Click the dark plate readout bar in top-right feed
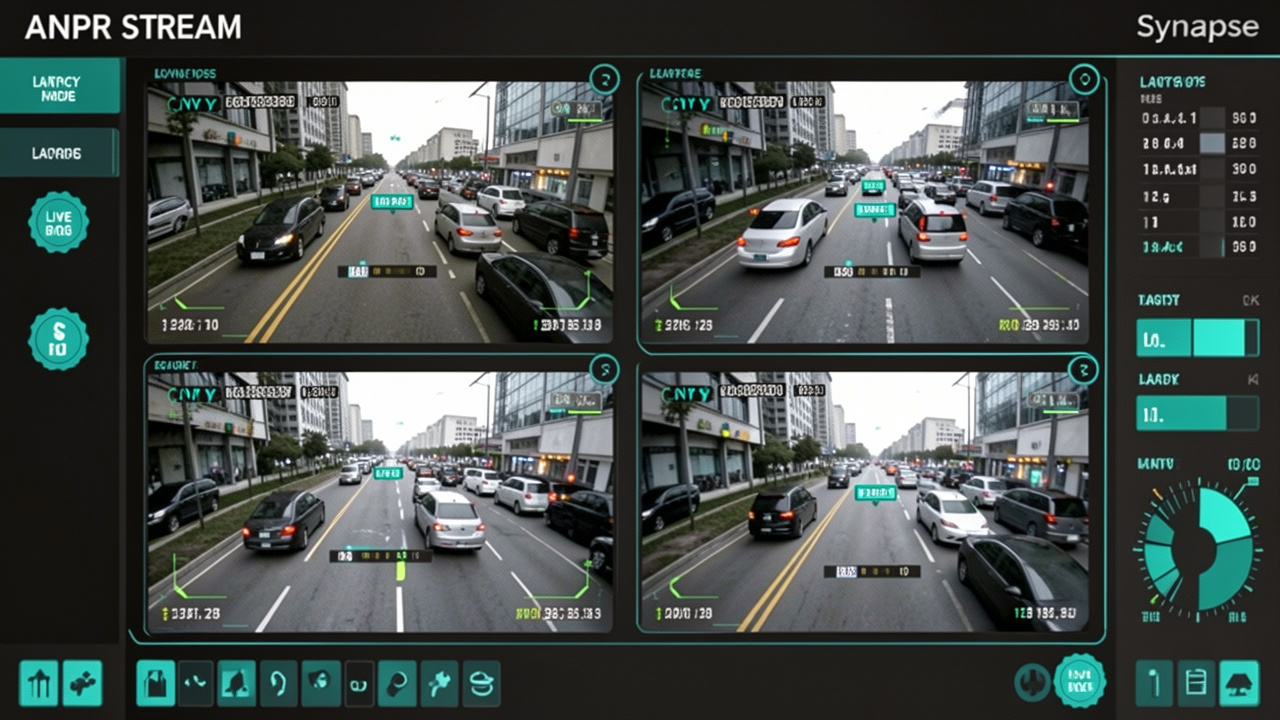Viewport: 1280px width, 720px height. click(871, 271)
